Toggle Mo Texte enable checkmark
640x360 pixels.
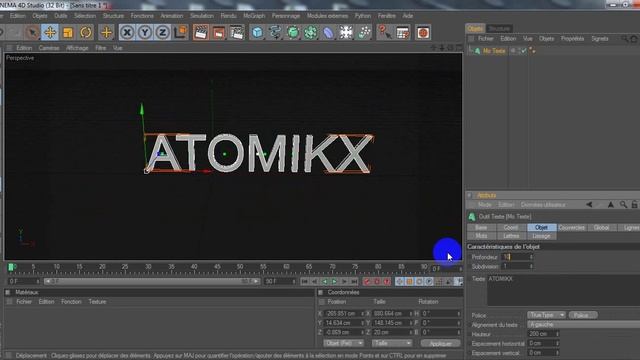[x=524, y=51]
